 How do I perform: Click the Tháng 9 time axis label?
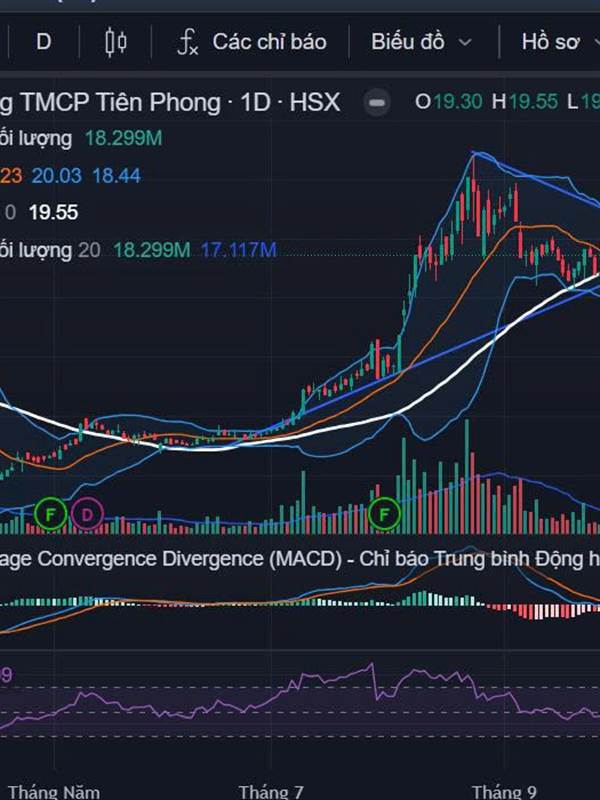click(504, 792)
